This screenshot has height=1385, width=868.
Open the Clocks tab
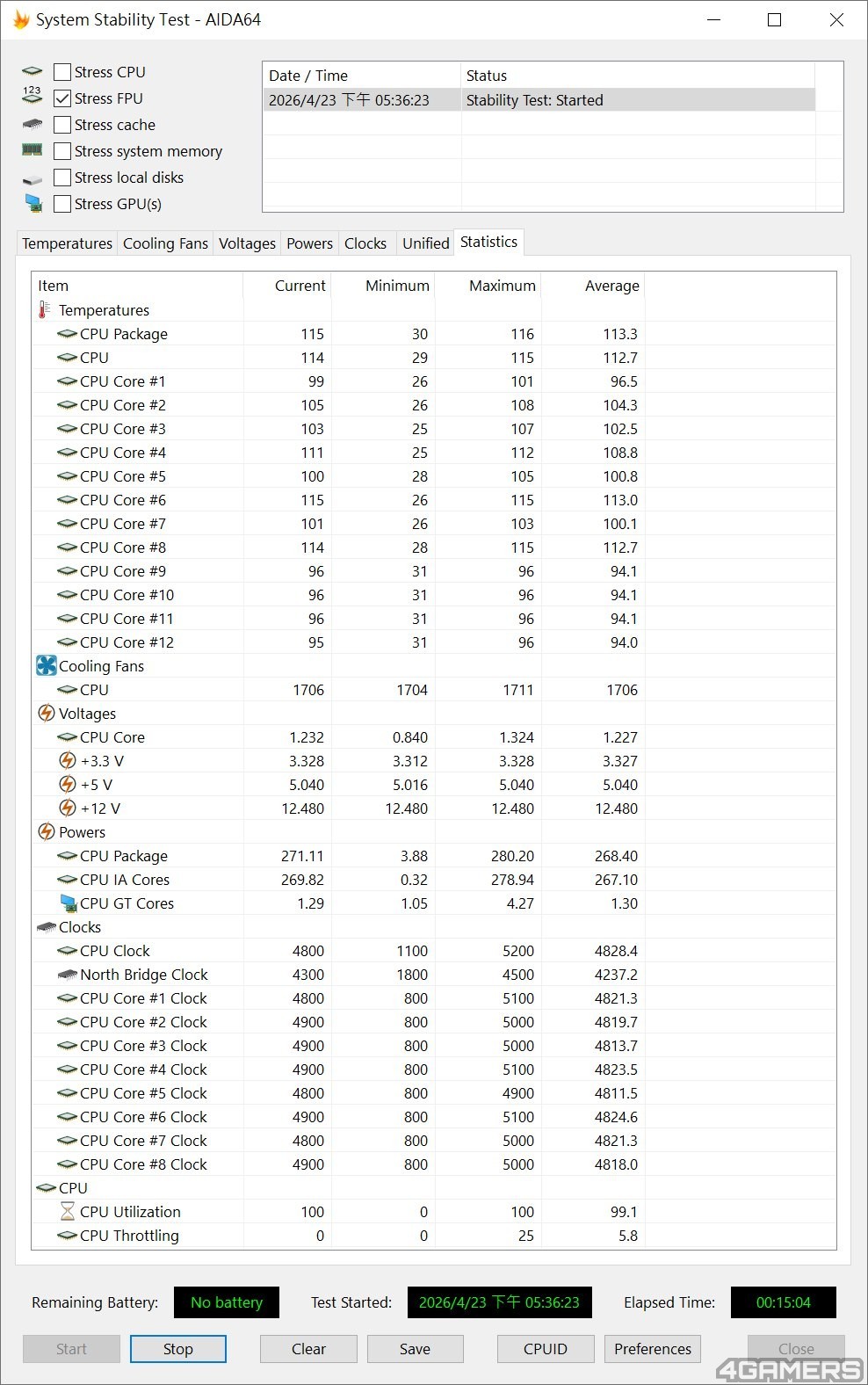click(x=365, y=243)
